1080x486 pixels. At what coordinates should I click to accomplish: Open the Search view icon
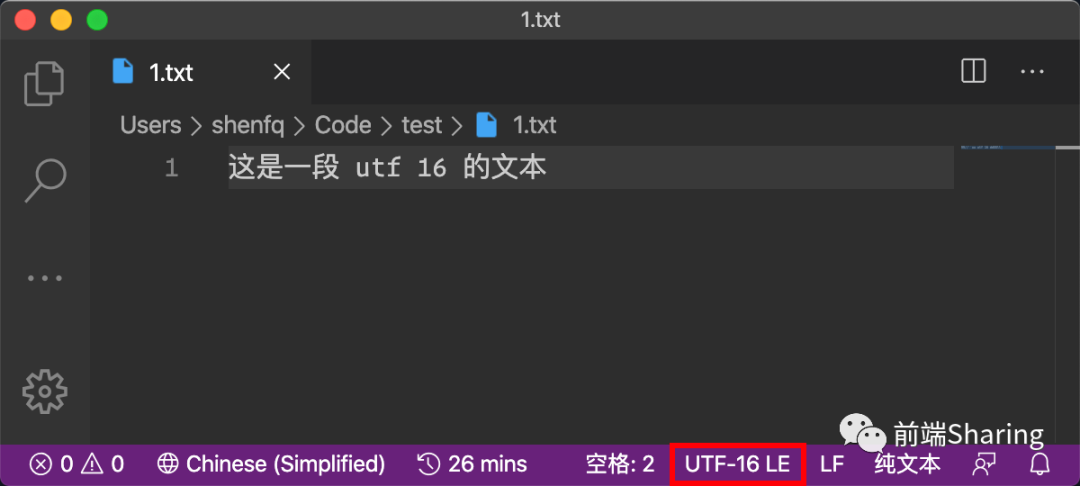44,180
